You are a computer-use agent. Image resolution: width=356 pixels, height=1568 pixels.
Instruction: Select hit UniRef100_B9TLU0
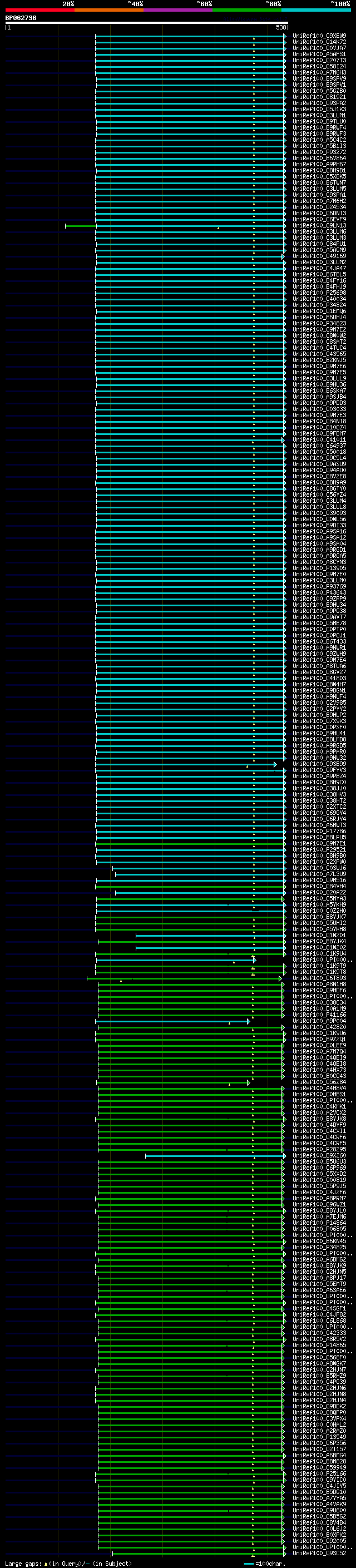pos(319,122)
